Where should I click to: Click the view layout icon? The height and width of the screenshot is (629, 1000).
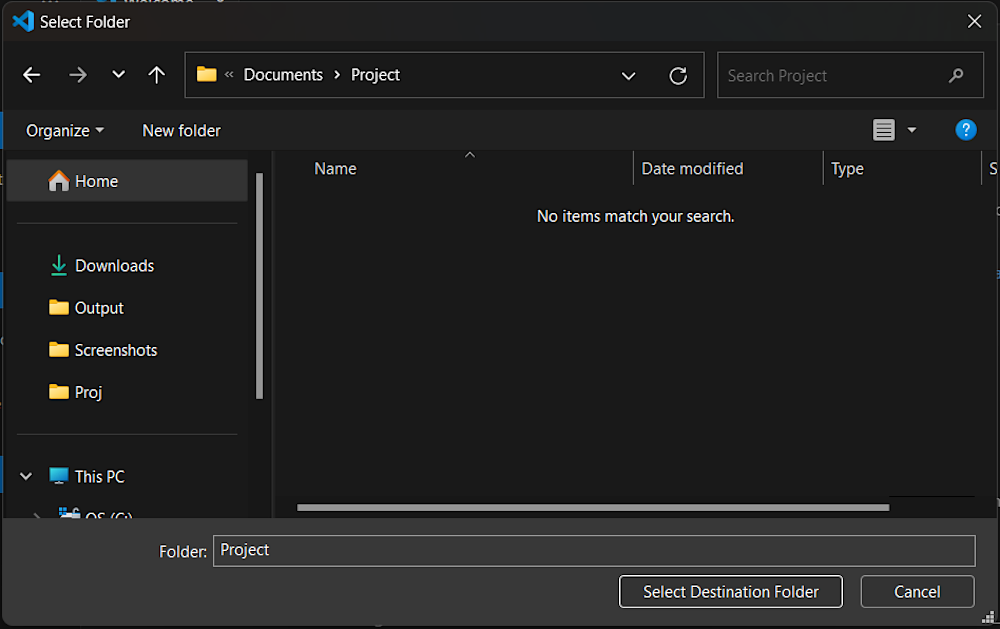pos(883,130)
